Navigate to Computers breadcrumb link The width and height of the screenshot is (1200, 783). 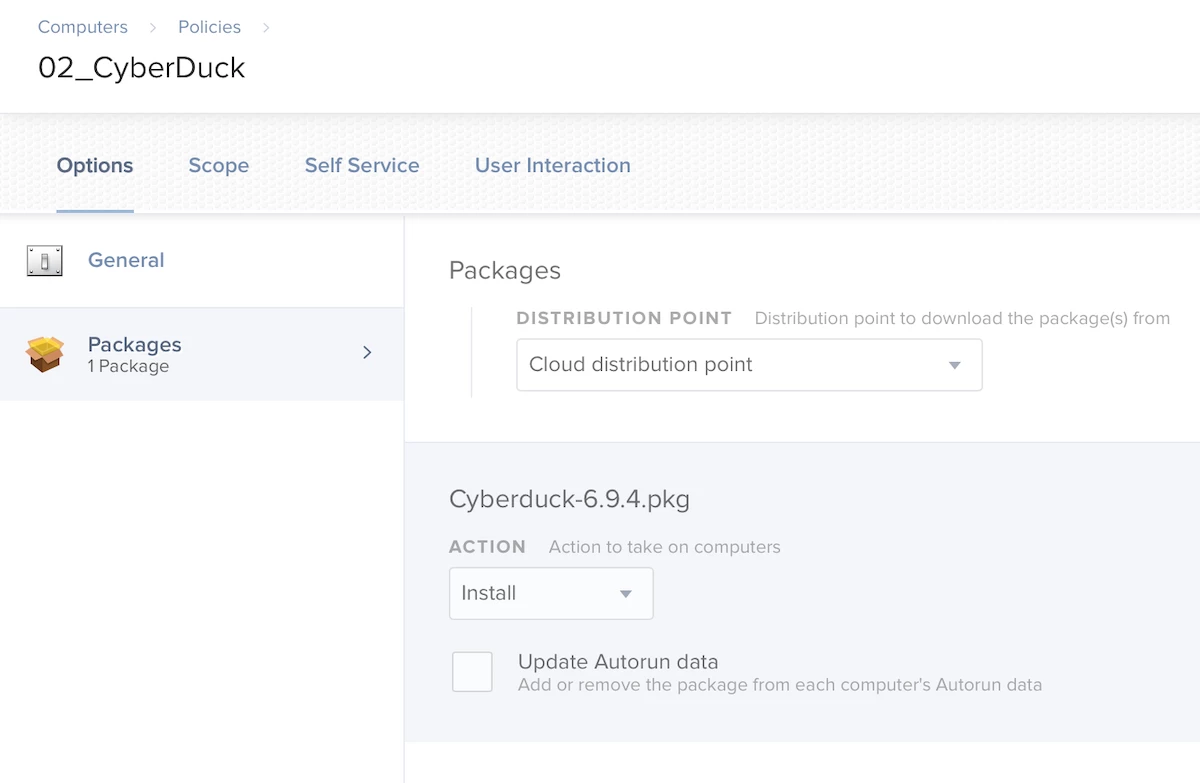click(83, 27)
